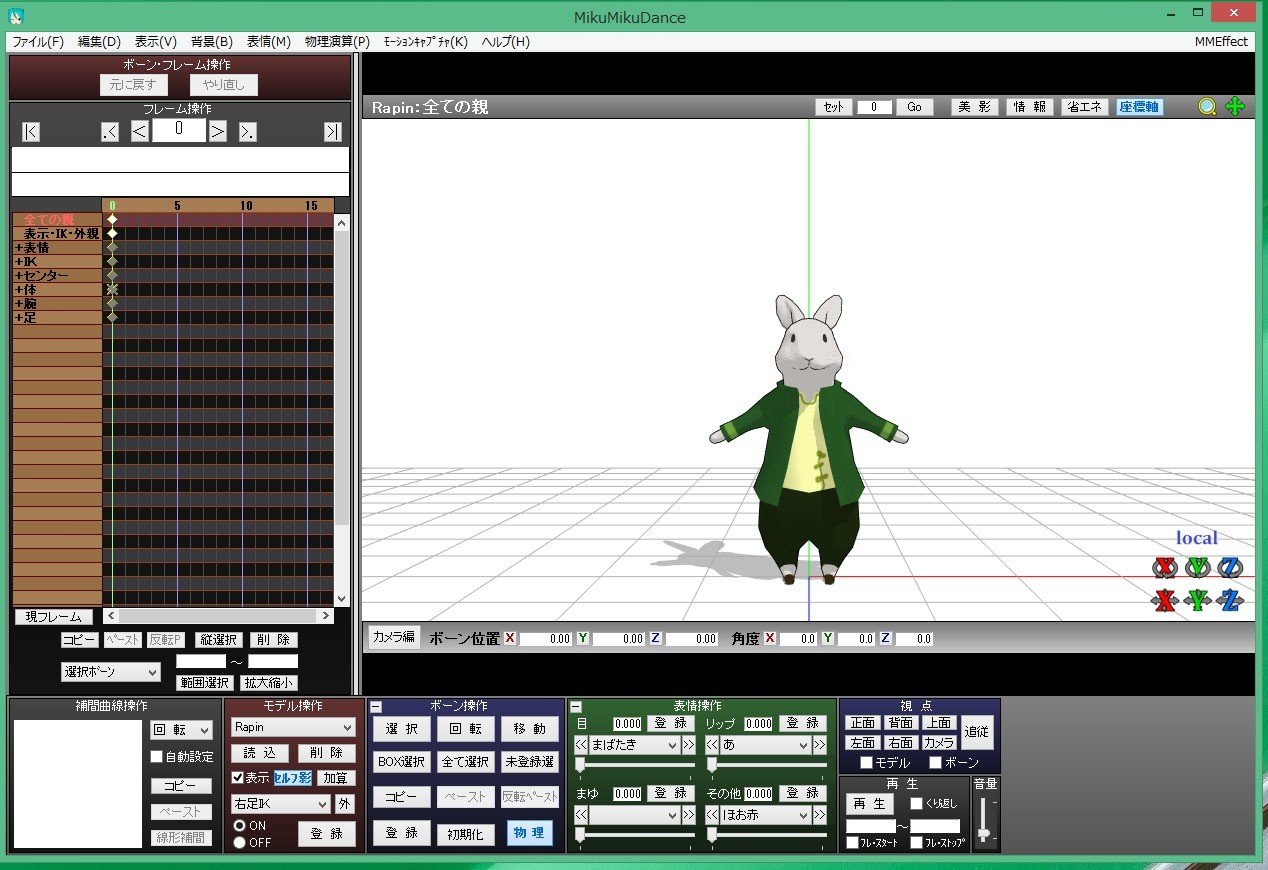This screenshot has width=1268, height=870.
Task: Click the magnifier zoom icon in viewport
Action: 1208,107
